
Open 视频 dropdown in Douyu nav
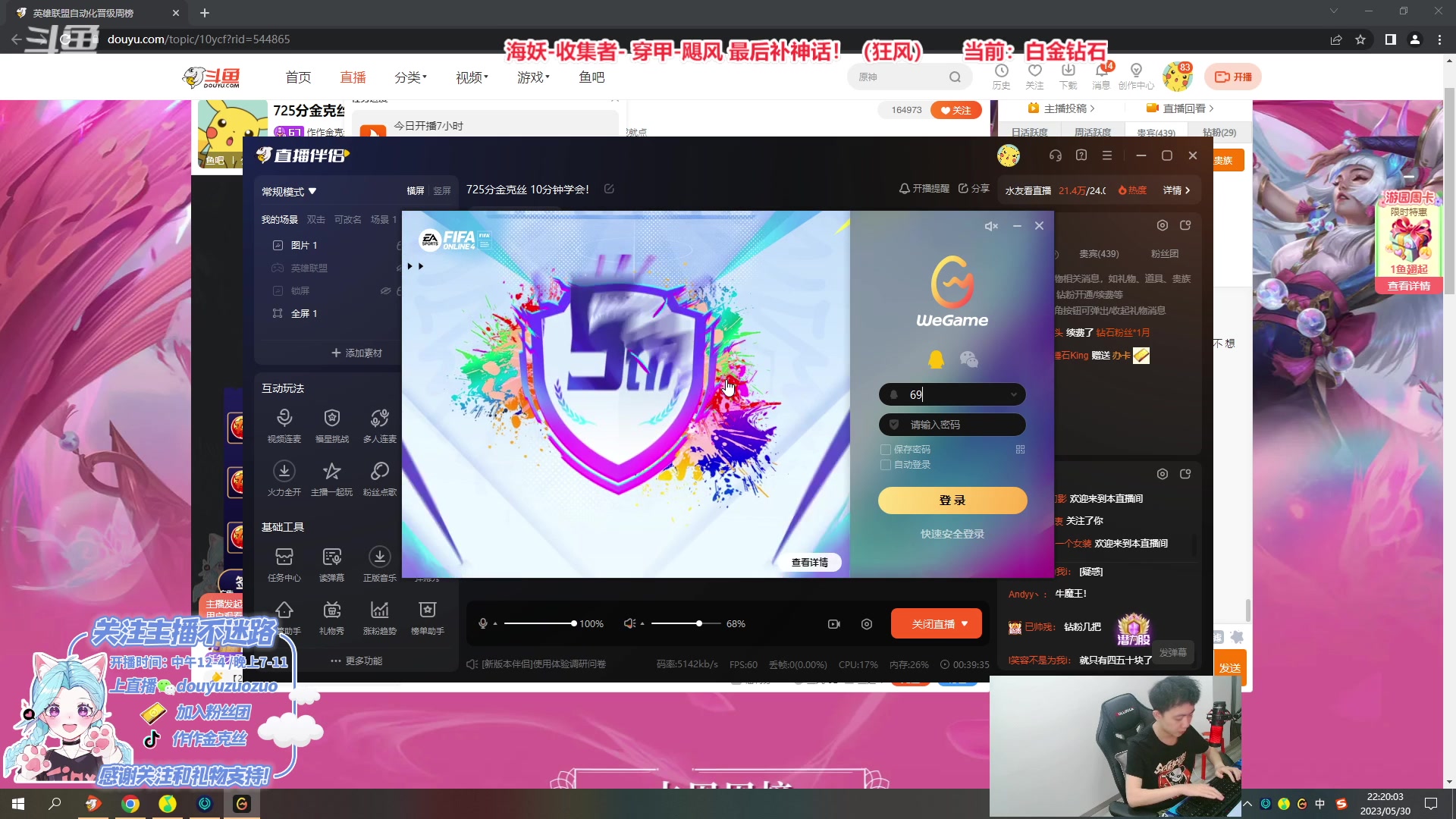point(472,77)
